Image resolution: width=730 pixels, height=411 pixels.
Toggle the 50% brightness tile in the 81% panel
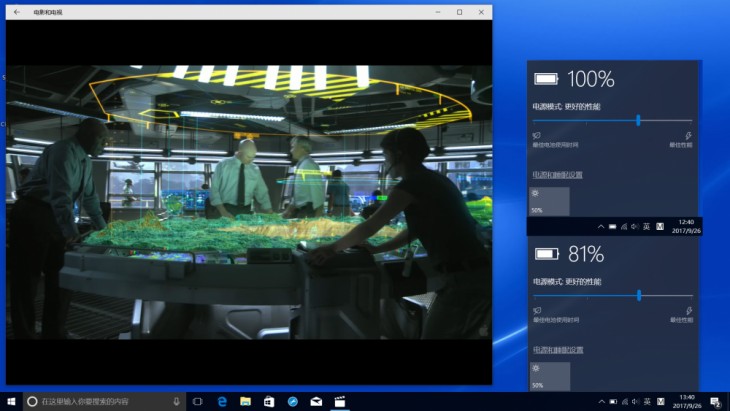tap(550, 376)
